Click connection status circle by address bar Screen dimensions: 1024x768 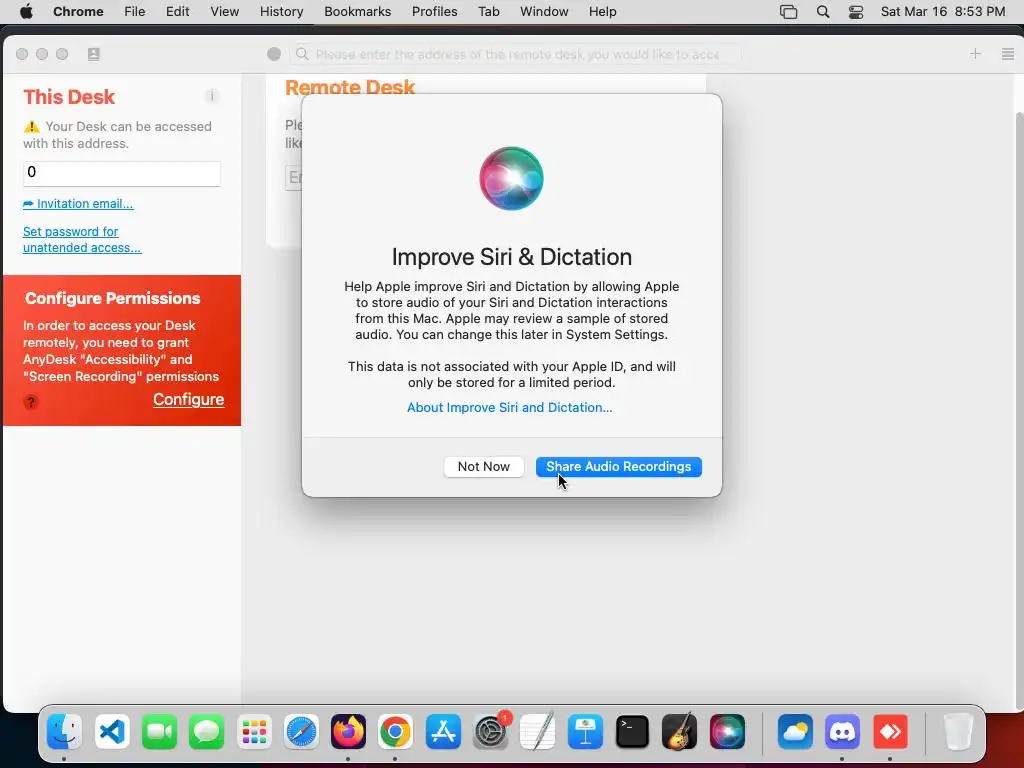click(274, 54)
